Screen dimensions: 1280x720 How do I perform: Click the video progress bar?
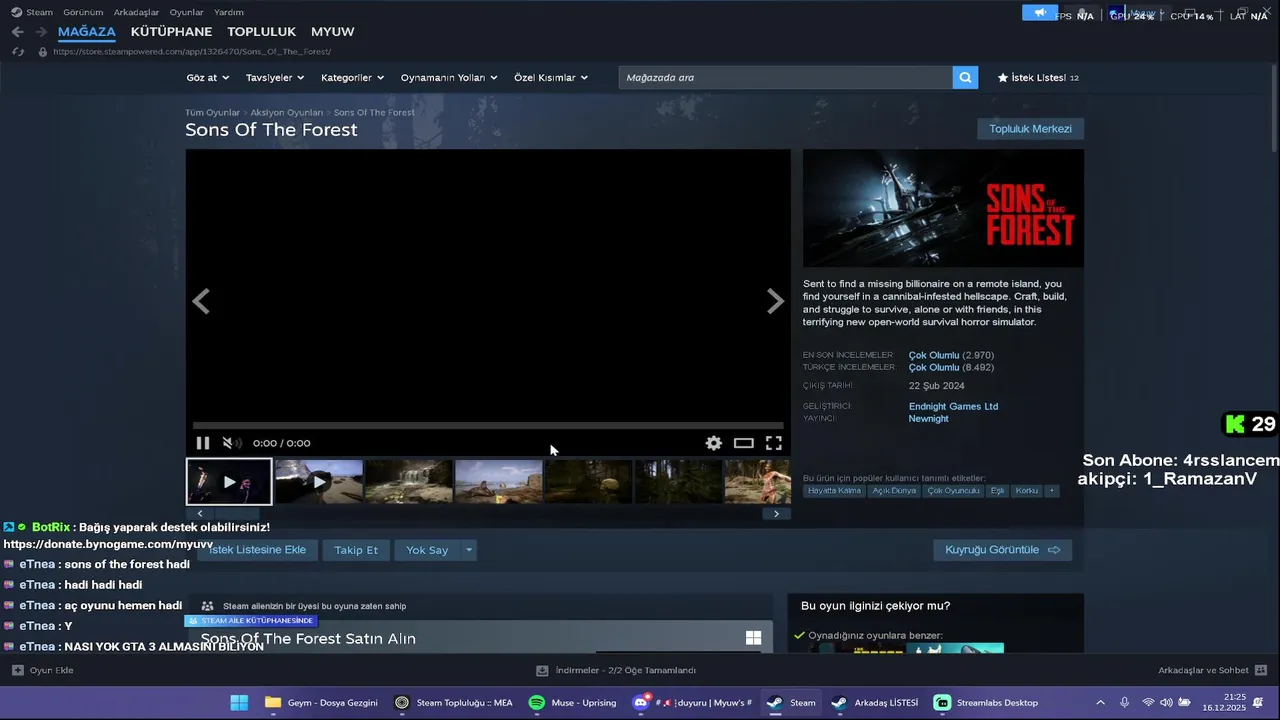tap(488, 425)
